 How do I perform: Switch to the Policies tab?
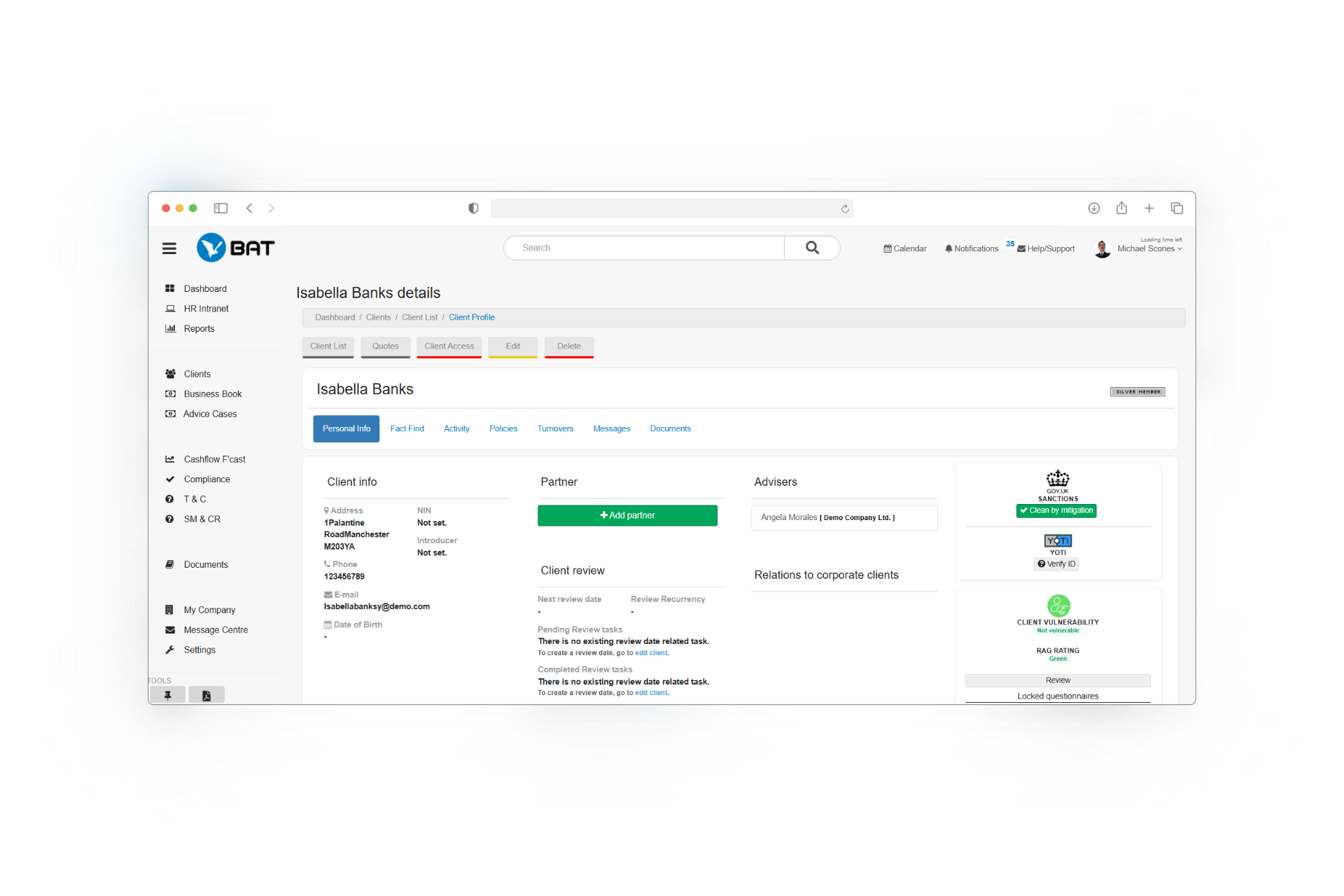503,428
